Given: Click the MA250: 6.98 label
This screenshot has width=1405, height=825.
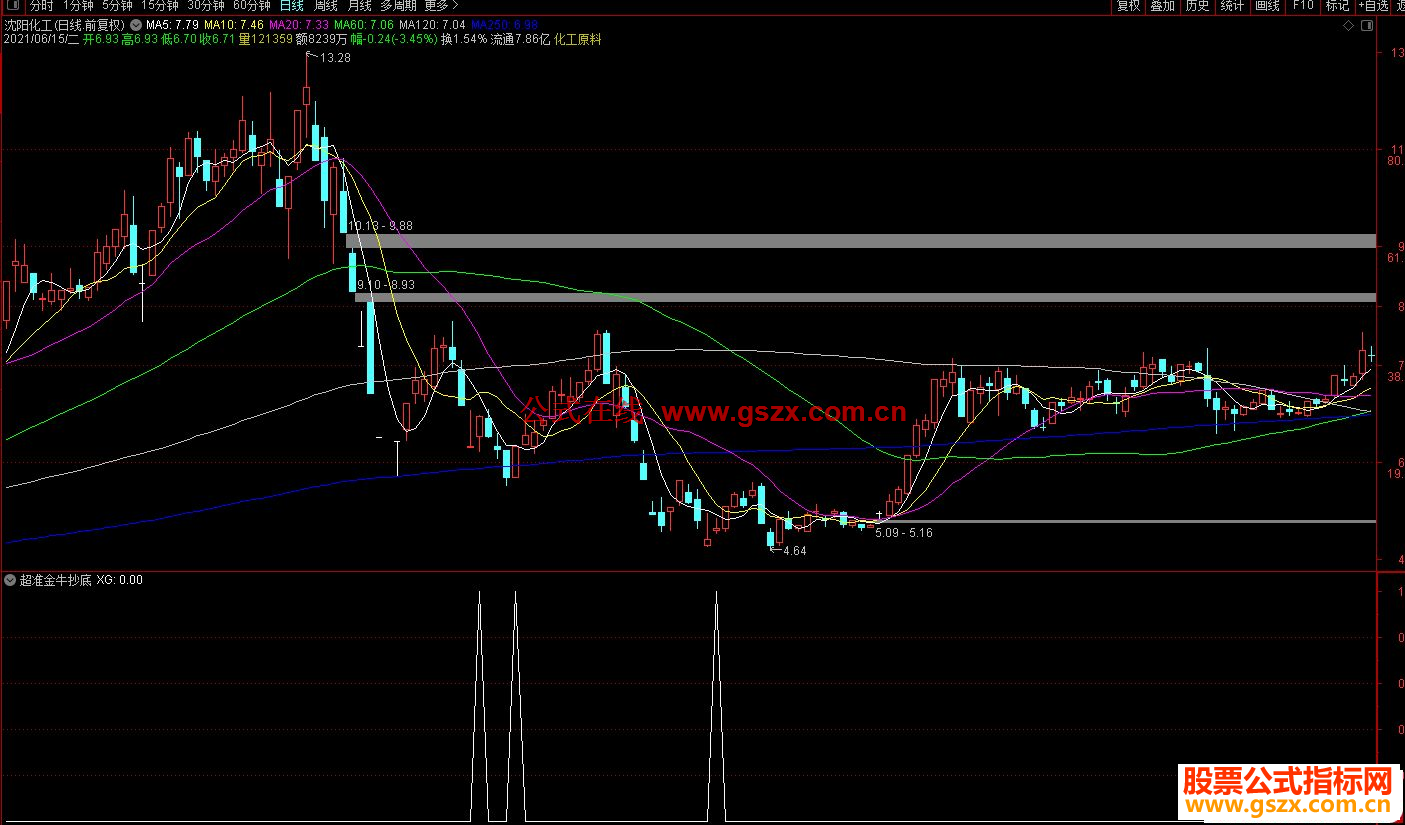Looking at the screenshot, I should [504, 24].
